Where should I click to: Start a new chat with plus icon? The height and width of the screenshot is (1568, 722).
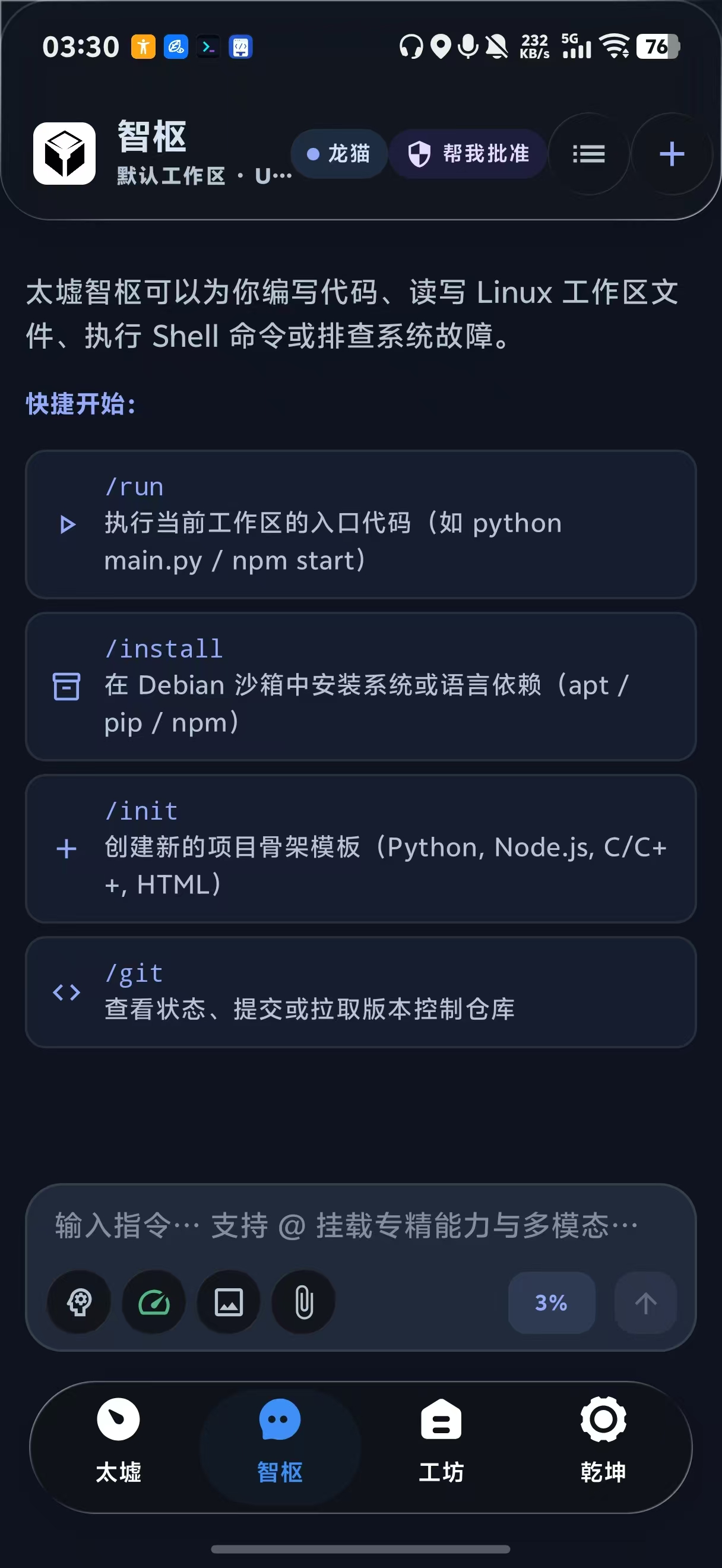pos(672,154)
